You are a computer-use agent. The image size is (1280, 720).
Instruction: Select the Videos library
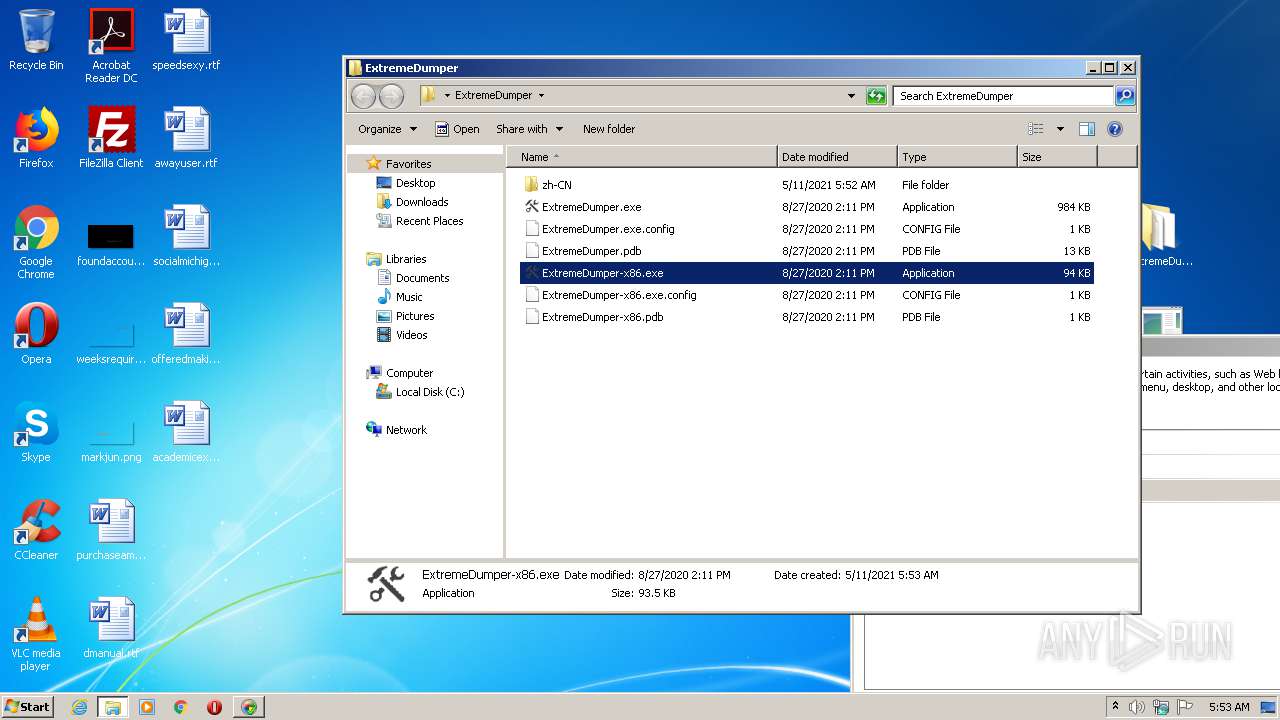[x=401, y=335]
